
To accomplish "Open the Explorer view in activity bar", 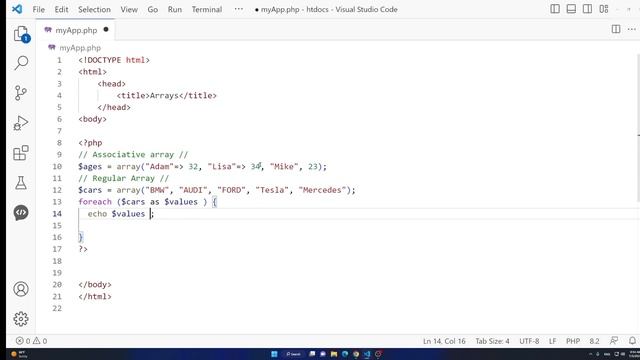I will point(21,34).
